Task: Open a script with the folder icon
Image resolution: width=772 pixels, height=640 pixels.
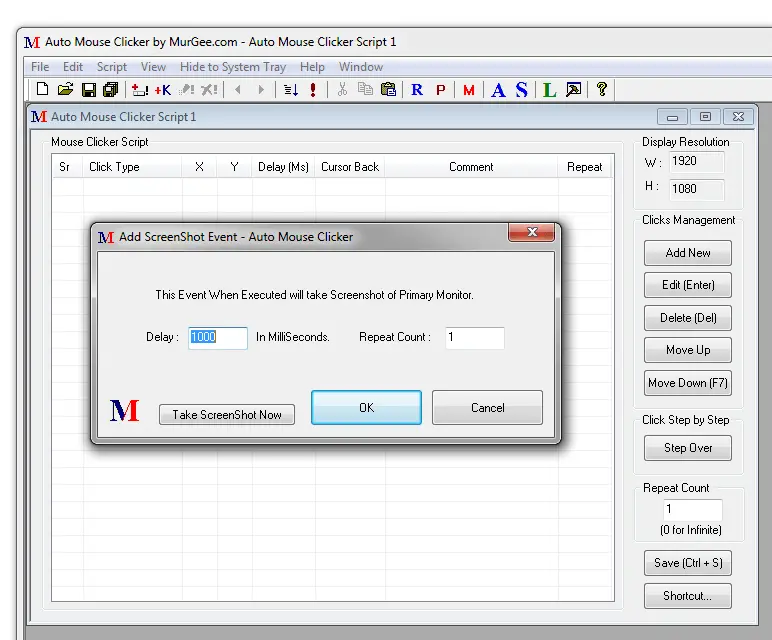Action: coord(66,90)
